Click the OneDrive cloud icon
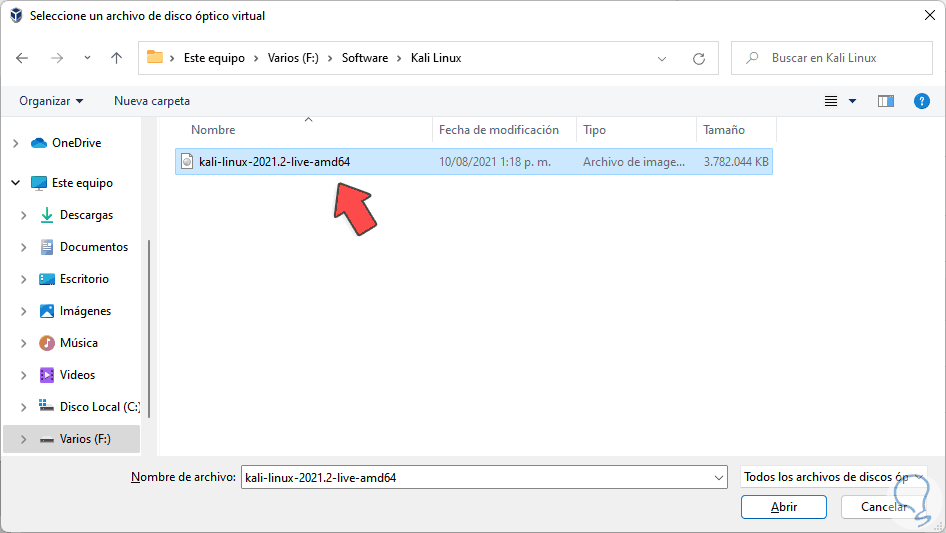The height and width of the screenshot is (533, 946). coord(39,143)
